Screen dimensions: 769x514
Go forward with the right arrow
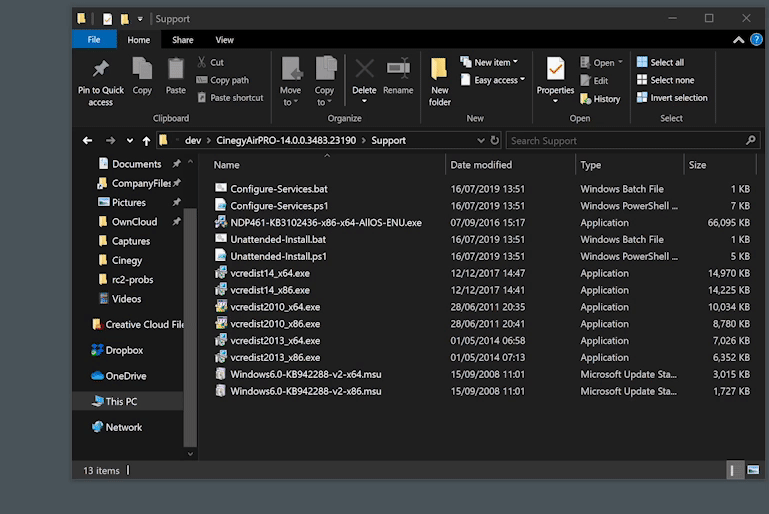click(x=110, y=141)
